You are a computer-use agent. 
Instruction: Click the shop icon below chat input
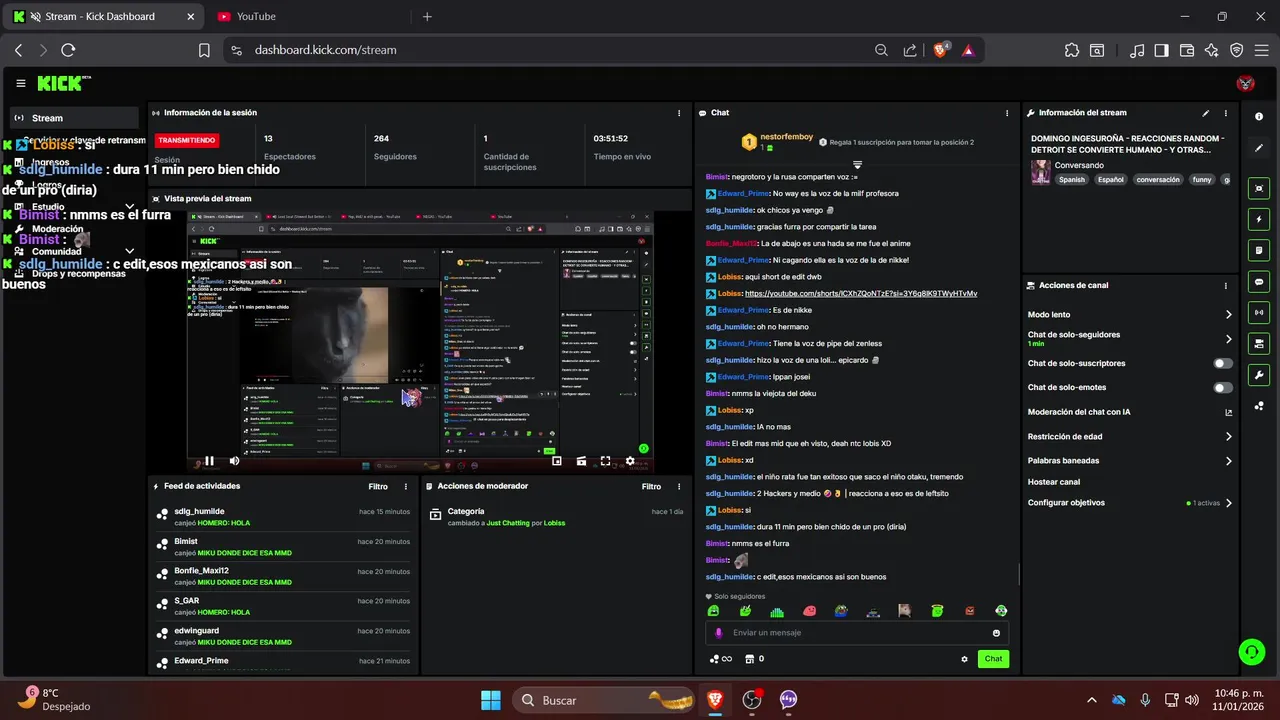749,659
